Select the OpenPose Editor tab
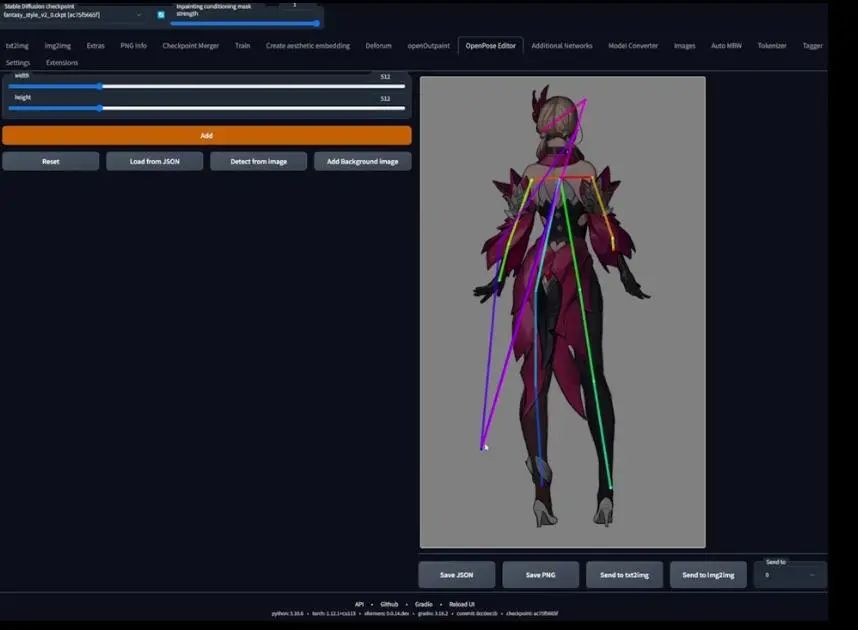Image resolution: width=858 pixels, height=630 pixels. click(x=490, y=46)
